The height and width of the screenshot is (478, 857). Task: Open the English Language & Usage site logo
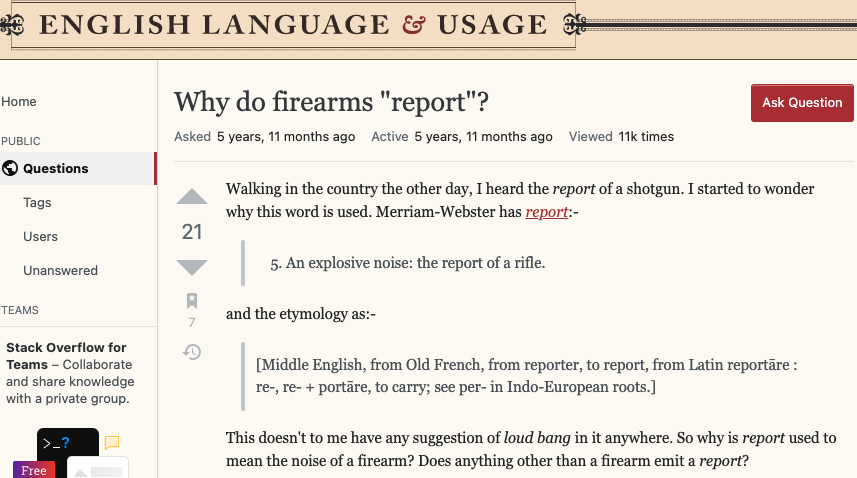[294, 25]
